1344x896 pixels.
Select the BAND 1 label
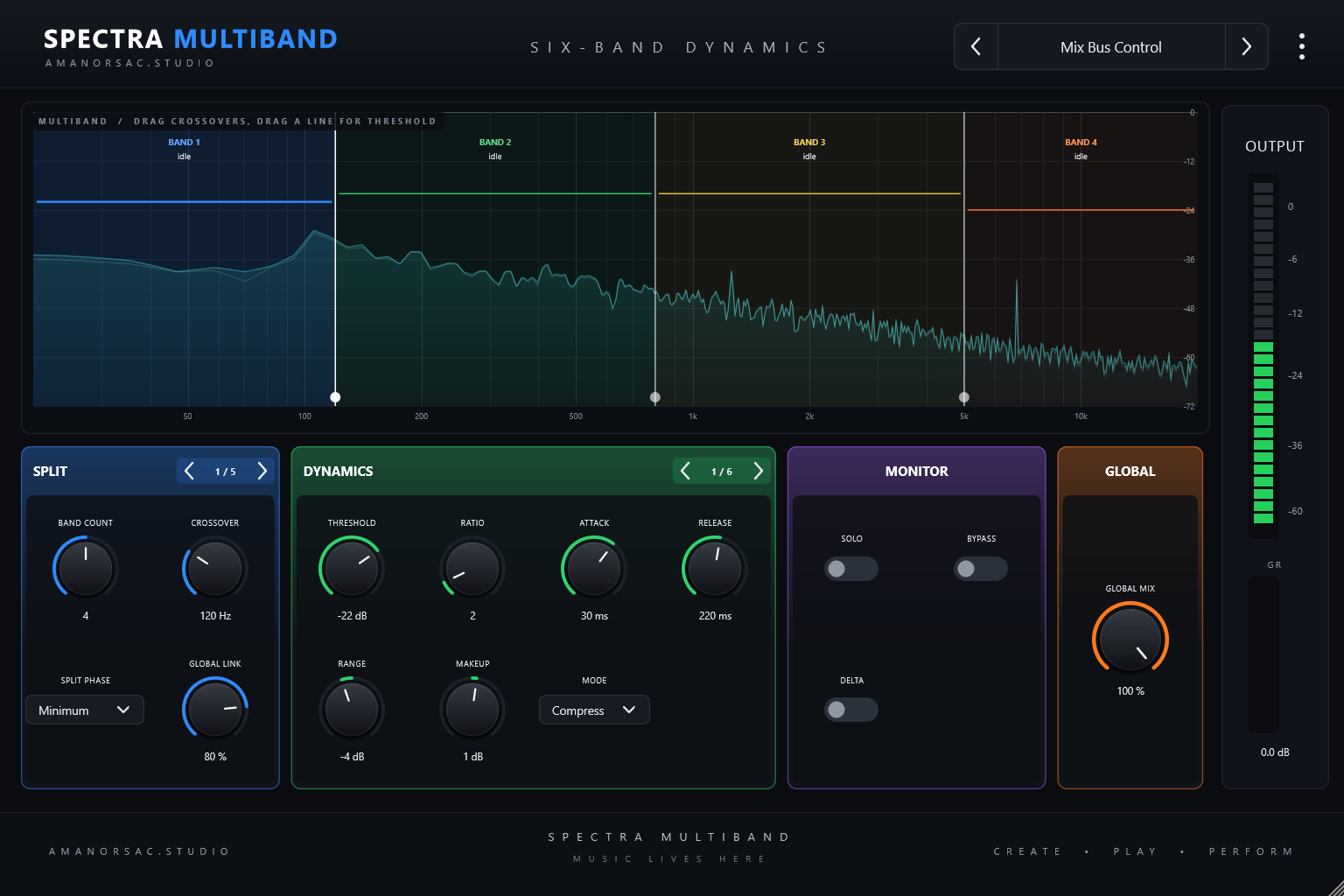coord(184,142)
